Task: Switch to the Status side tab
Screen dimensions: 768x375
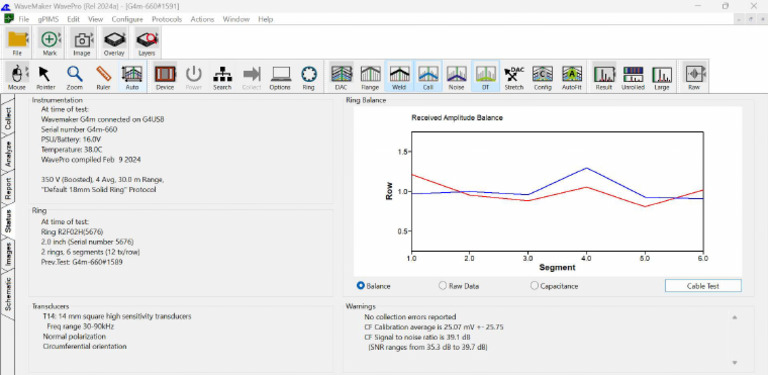Action: click(7, 221)
